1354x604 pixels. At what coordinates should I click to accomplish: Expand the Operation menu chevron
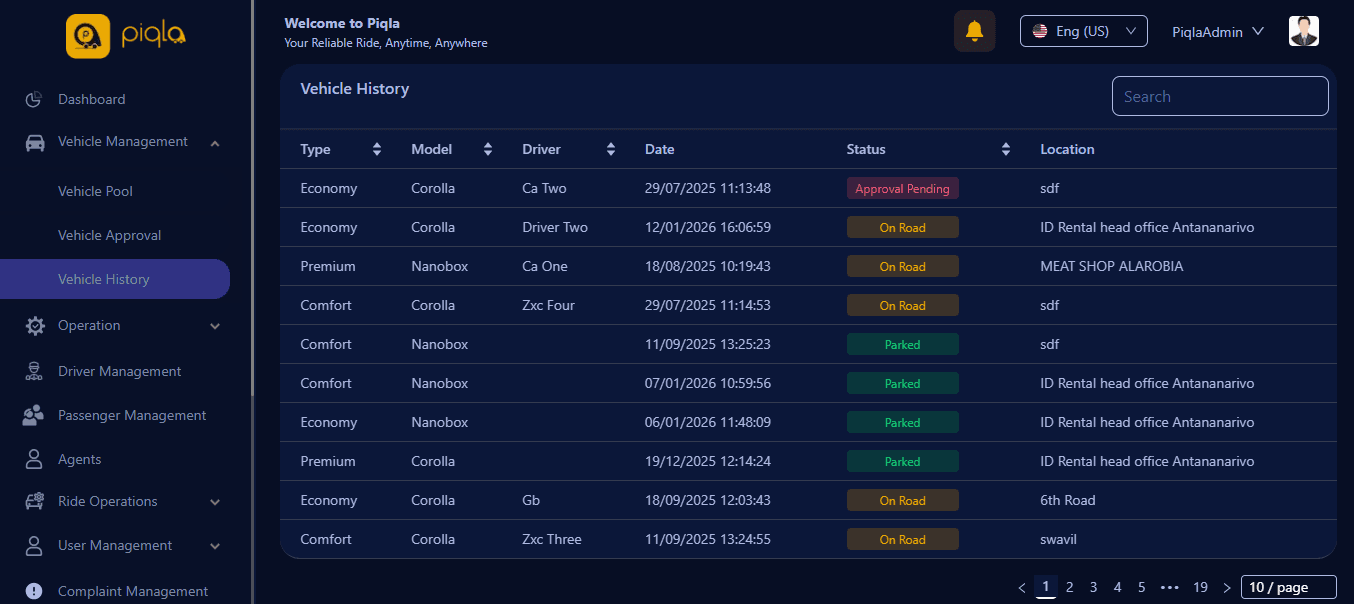coord(215,326)
